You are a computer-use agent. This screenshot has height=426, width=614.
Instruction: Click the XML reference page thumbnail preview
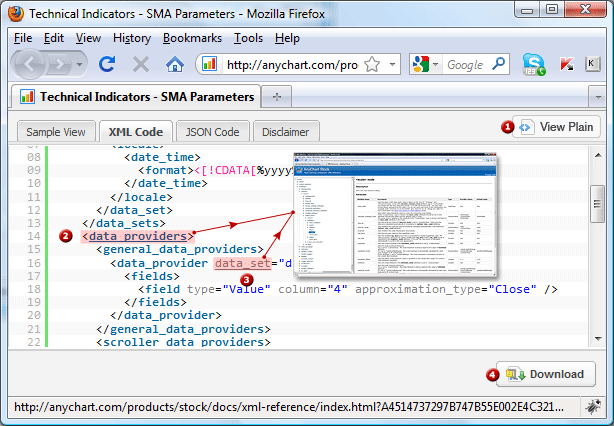coord(395,215)
